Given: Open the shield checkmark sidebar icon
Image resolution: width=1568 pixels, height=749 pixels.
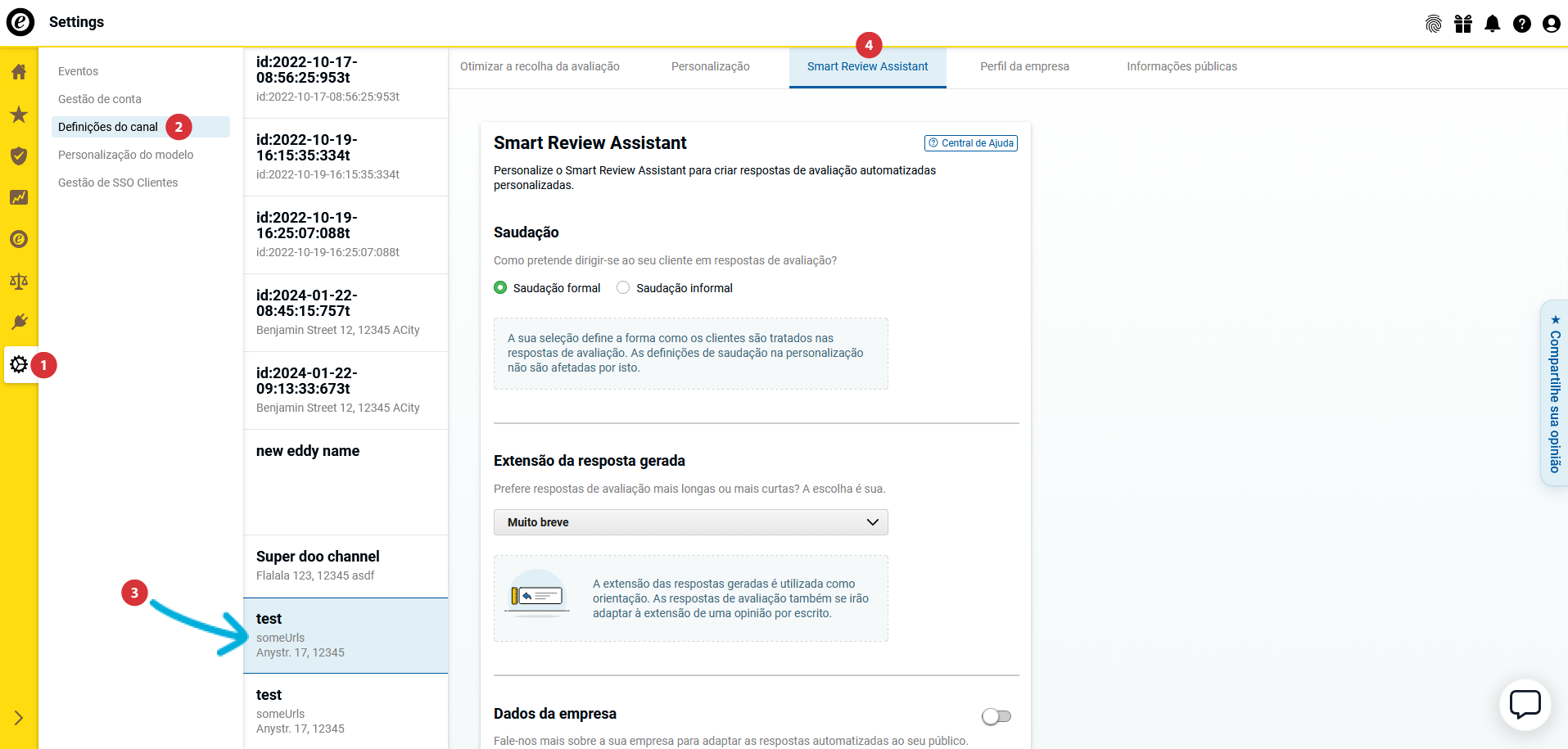Looking at the screenshot, I should [x=19, y=156].
